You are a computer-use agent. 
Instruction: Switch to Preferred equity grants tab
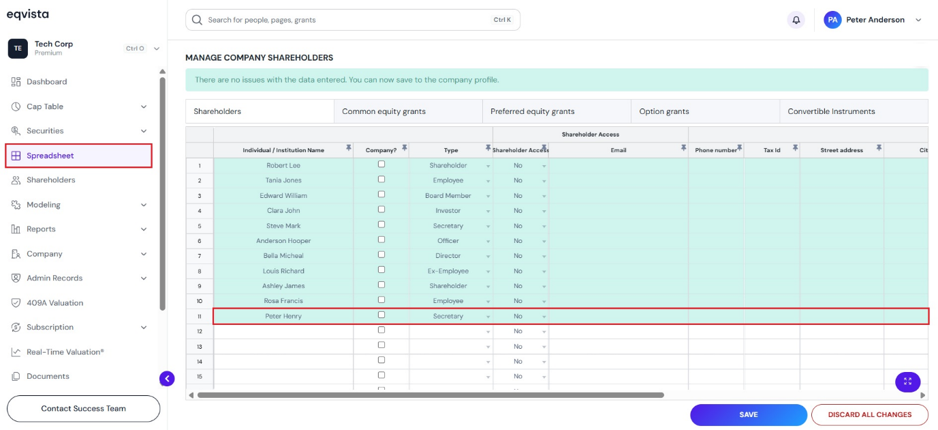[x=556, y=111]
